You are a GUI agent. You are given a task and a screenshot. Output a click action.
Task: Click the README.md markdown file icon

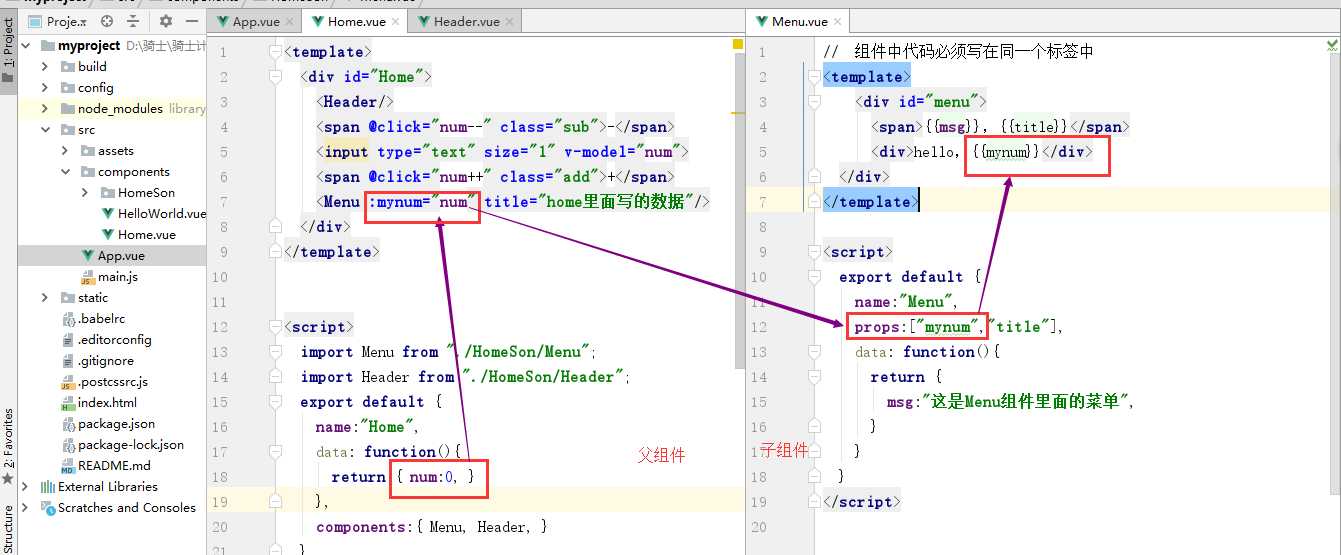[67, 466]
